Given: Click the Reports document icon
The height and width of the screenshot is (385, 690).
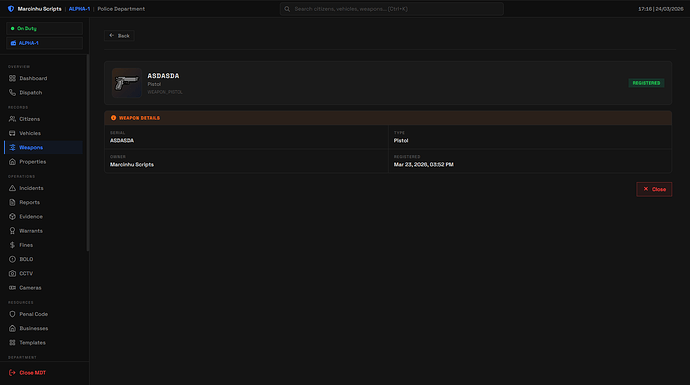Looking at the screenshot, I should pos(12,202).
